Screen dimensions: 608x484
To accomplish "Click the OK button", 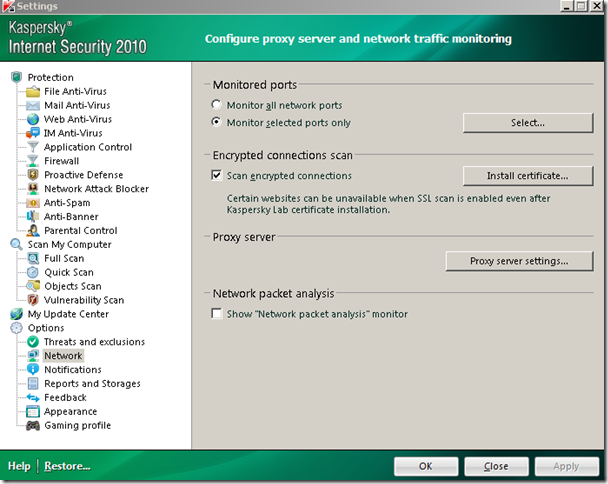I will (426, 466).
